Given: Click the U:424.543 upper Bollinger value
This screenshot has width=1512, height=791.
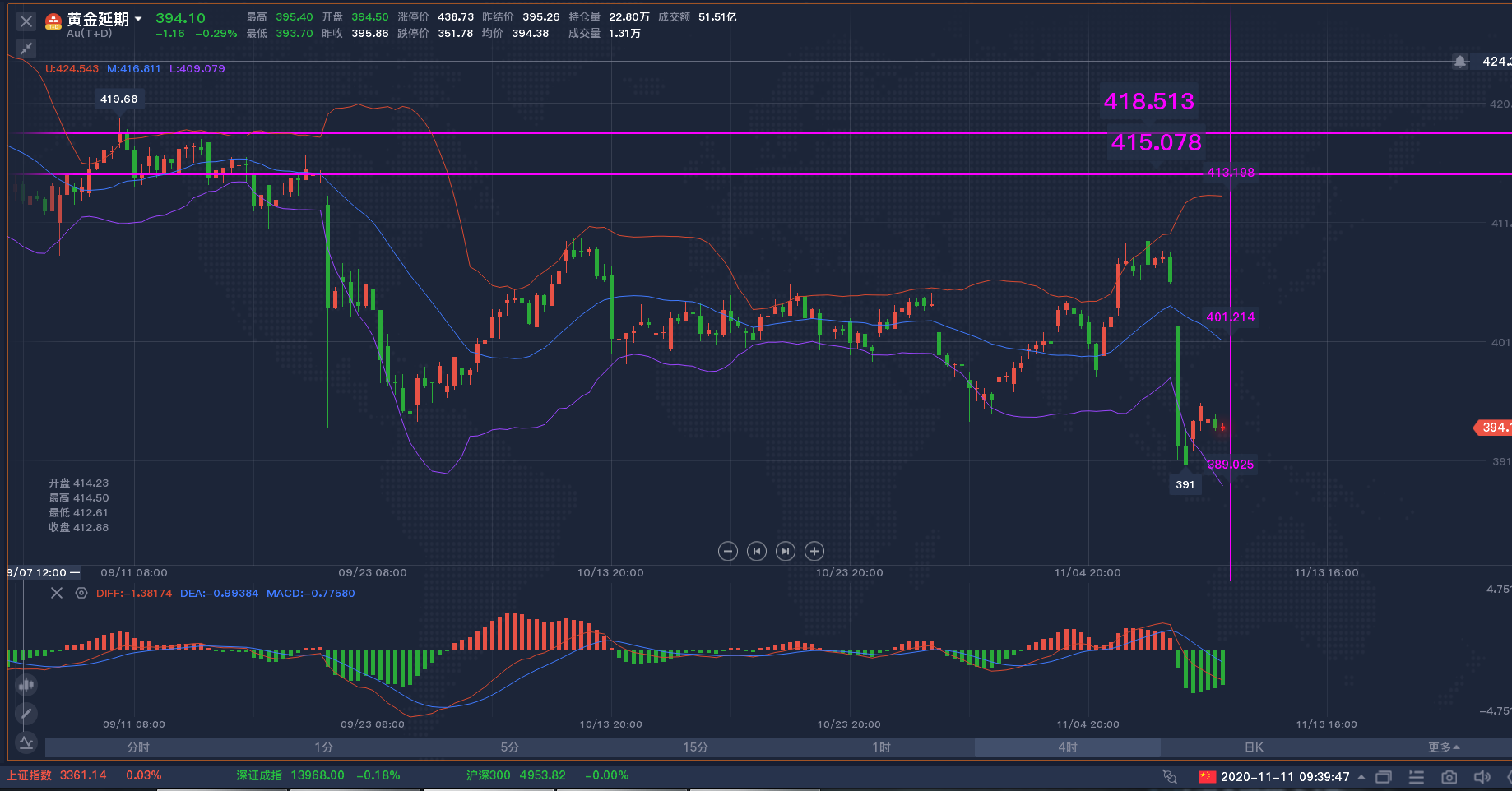Looking at the screenshot, I should 72,69.
